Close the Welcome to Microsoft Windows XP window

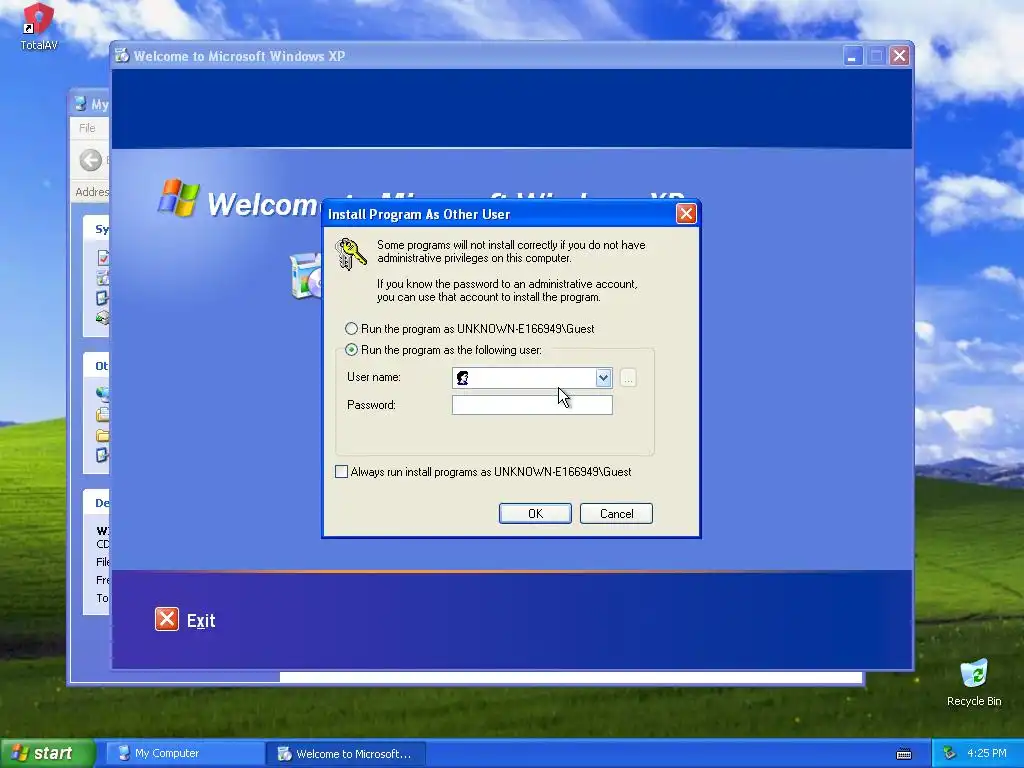point(899,56)
